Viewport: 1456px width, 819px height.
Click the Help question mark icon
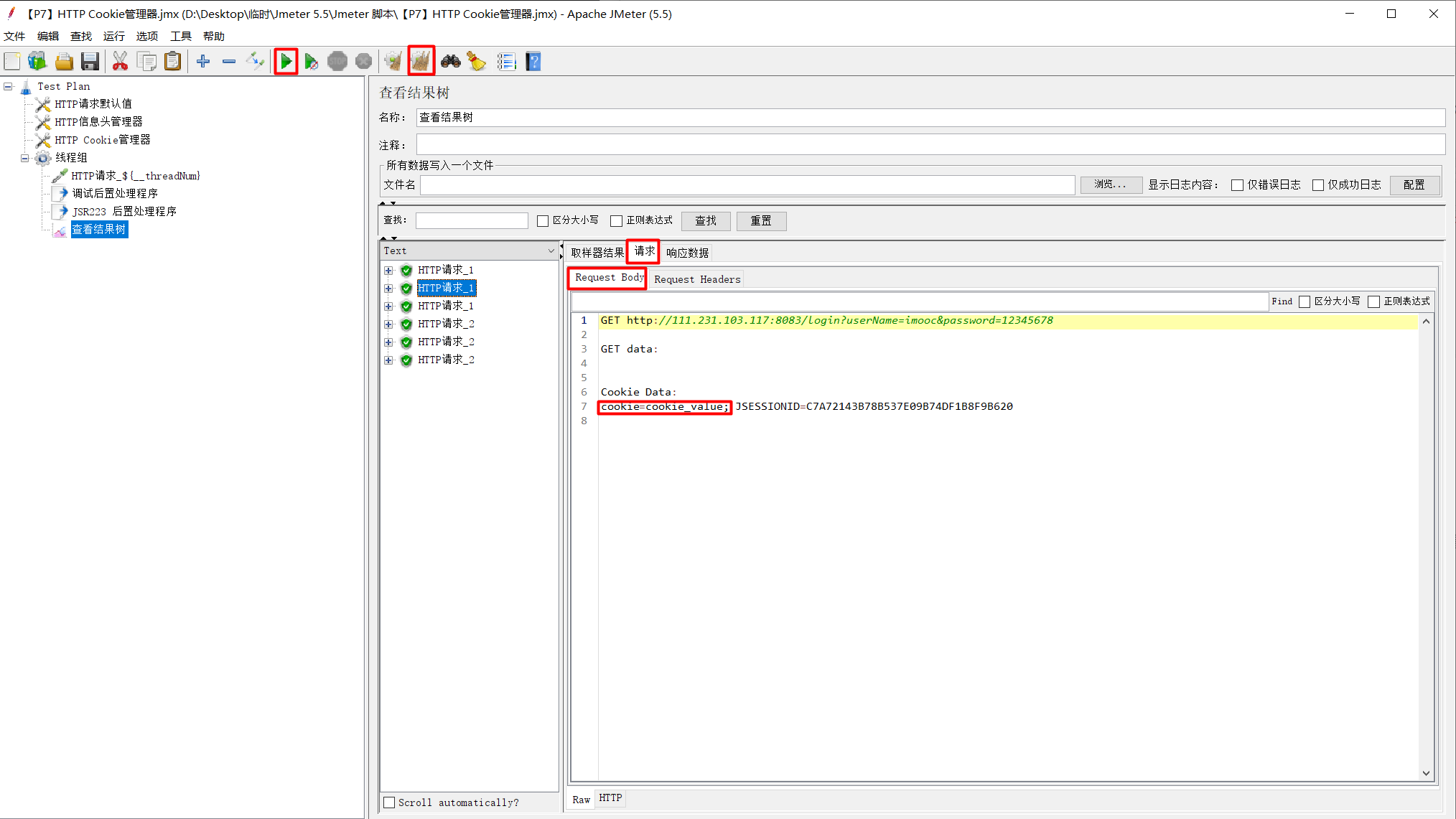(533, 62)
